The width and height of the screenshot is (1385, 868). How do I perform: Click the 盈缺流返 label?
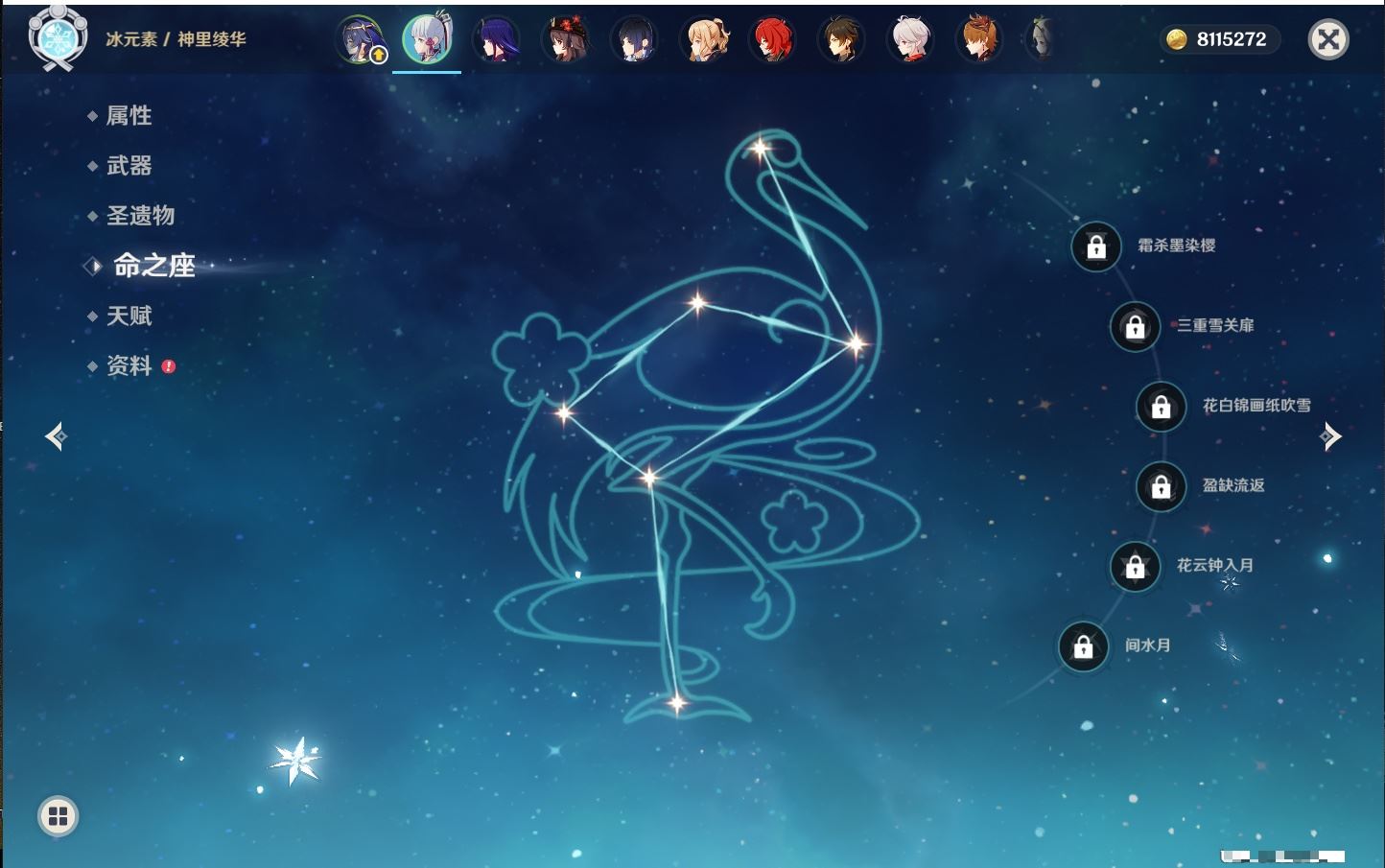pyautogui.click(x=1233, y=485)
